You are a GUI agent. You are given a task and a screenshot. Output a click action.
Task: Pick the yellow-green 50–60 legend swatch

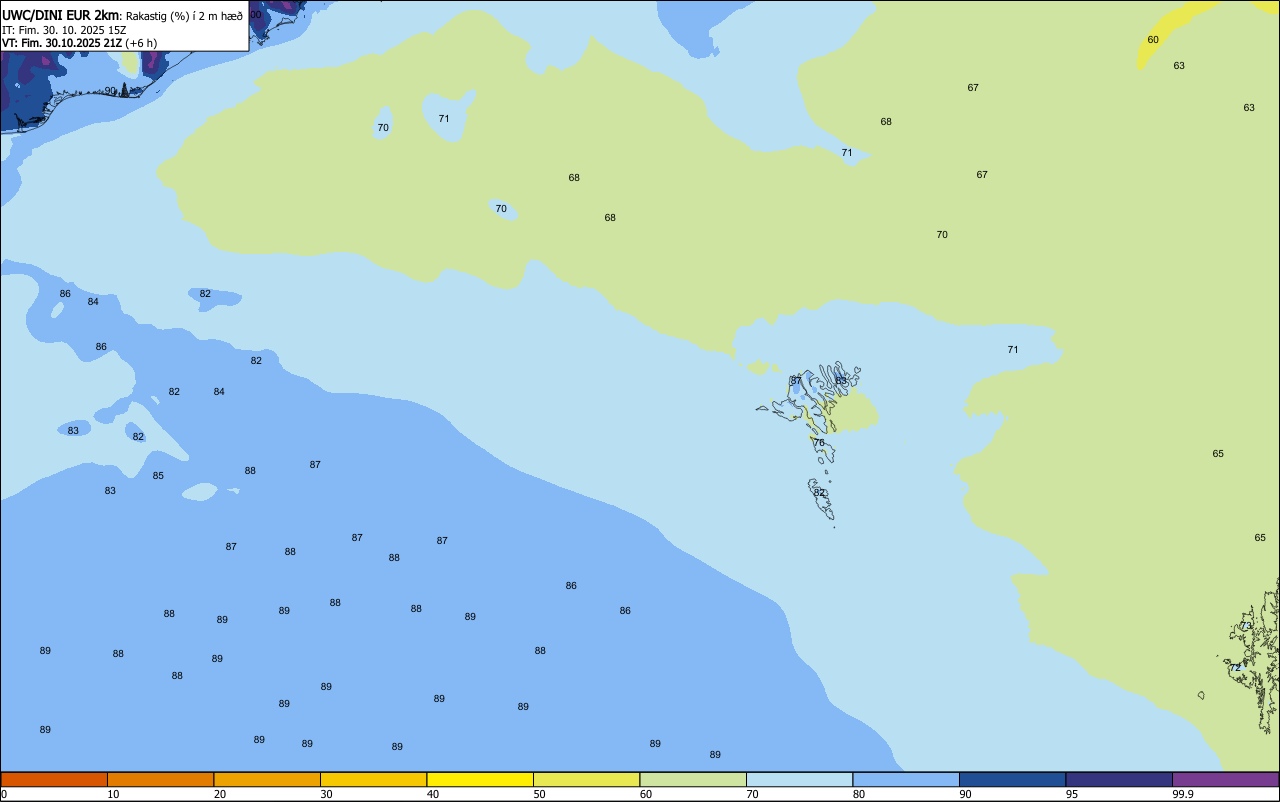[x=586, y=779]
